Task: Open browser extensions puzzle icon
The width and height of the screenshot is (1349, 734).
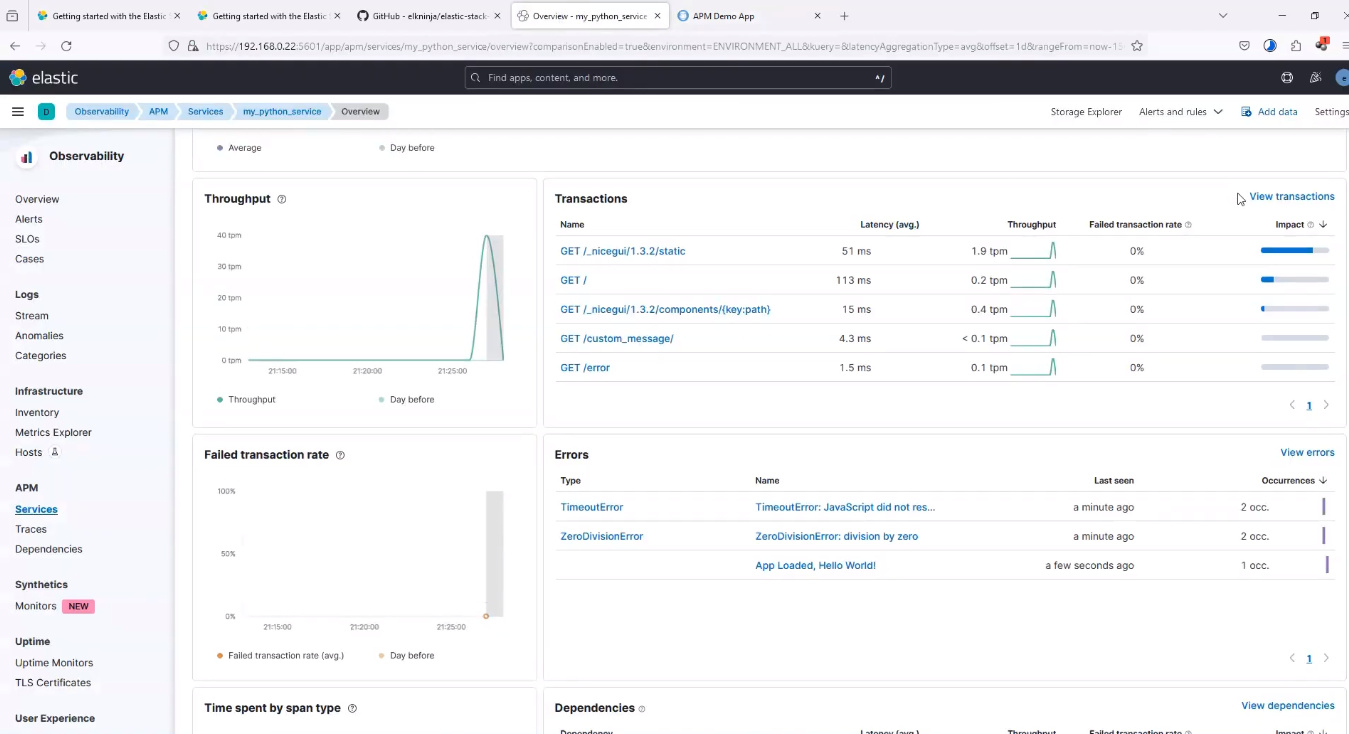Action: (x=1296, y=46)
